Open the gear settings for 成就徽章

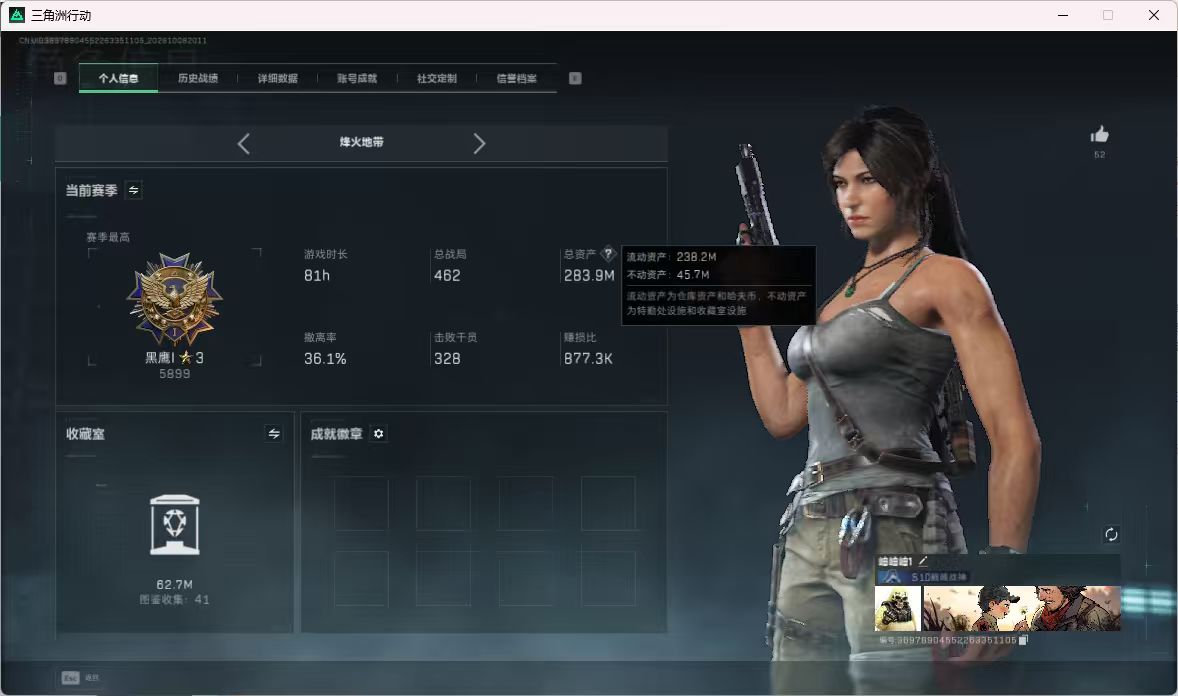coord(379,434)
